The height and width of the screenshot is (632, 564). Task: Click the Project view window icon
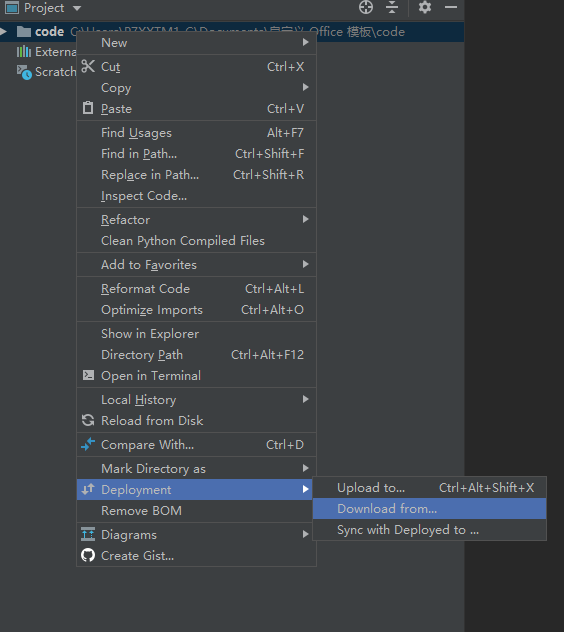12,7
